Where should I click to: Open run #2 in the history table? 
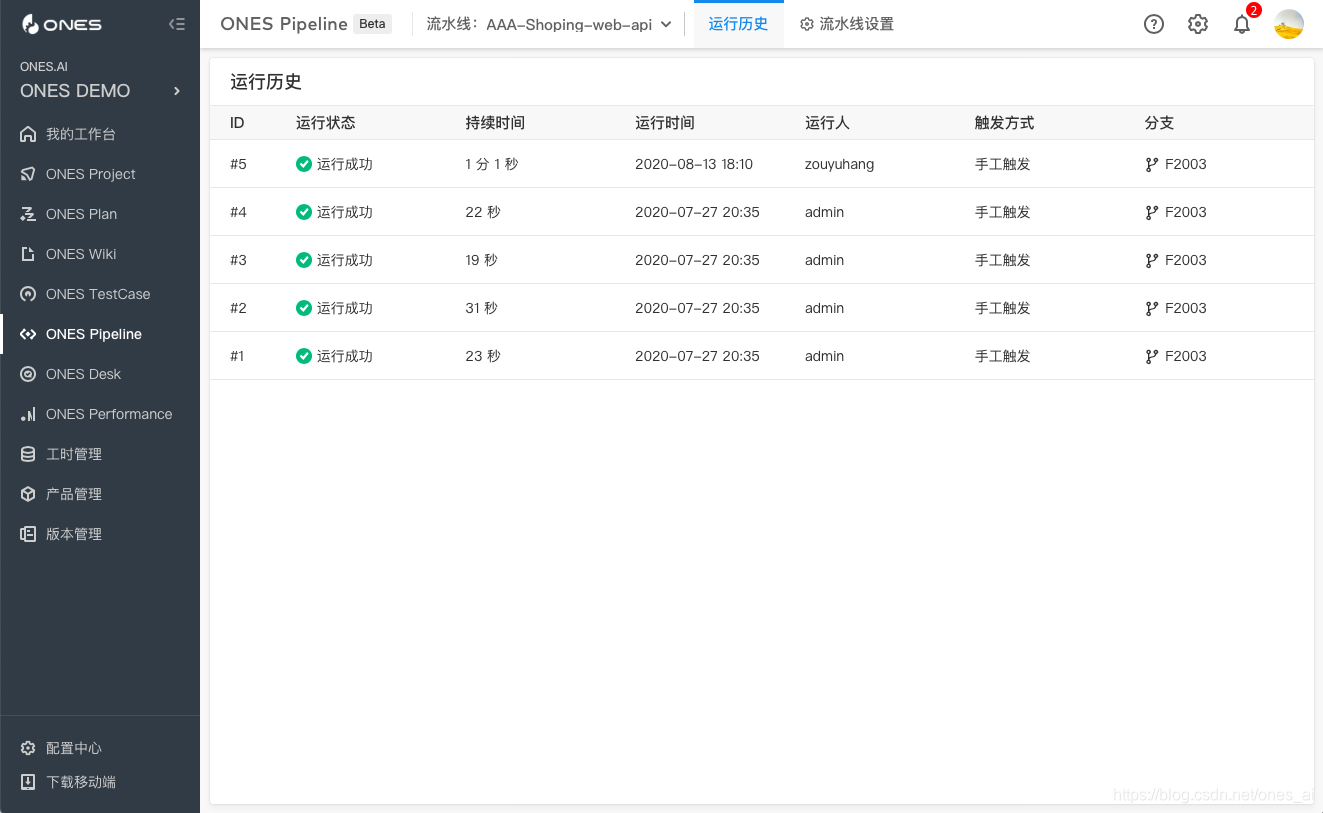click(x=762, y=308)
